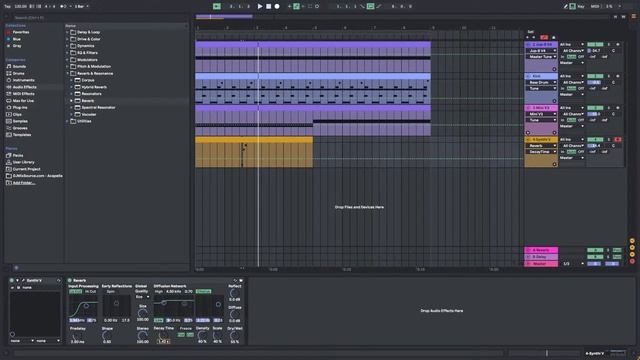Open Current Project in Places
Image resolution: width=640 pixels, height=360 pixels.
coord(26,169)
